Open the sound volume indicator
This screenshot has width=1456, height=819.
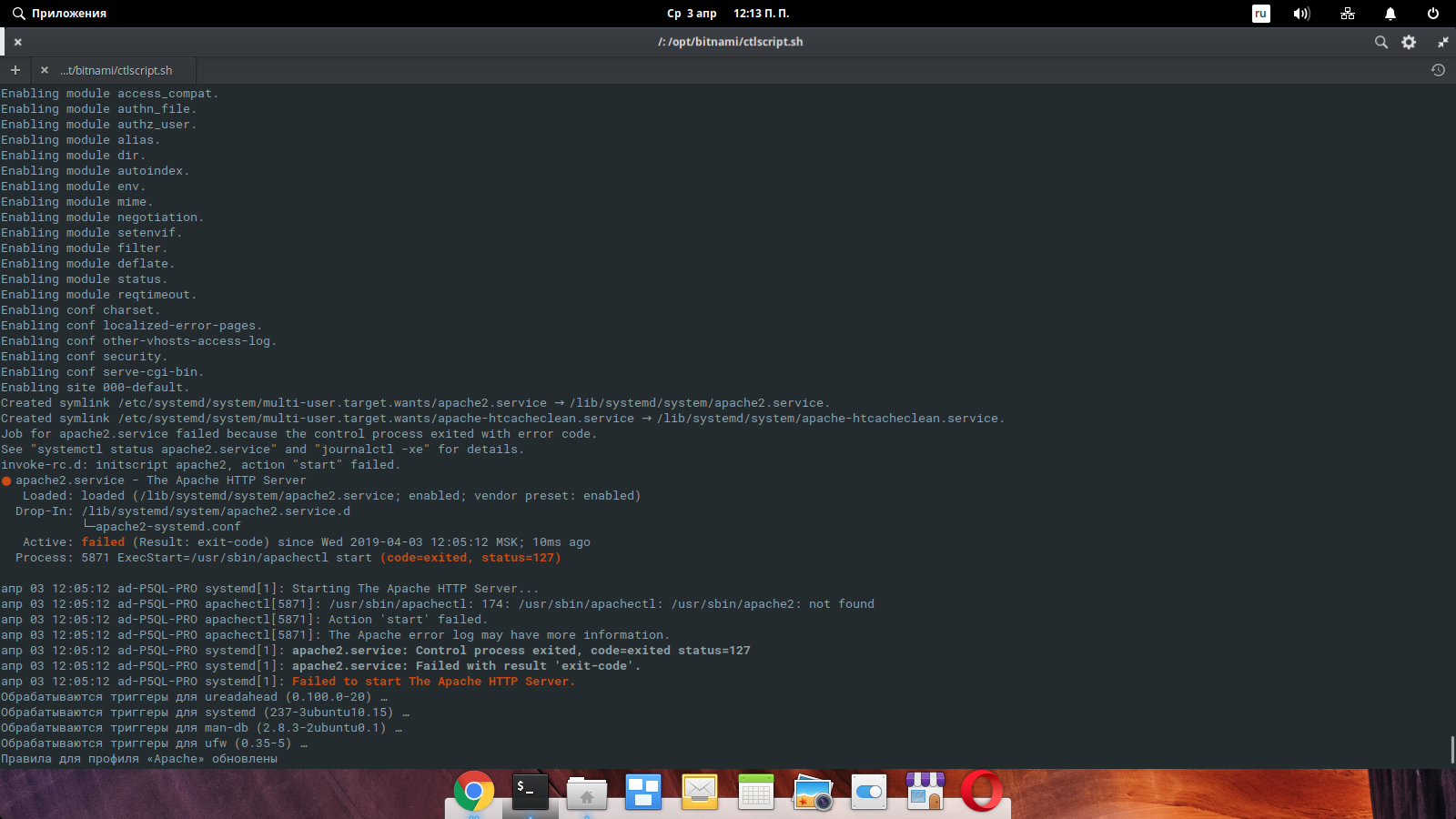1302,14
